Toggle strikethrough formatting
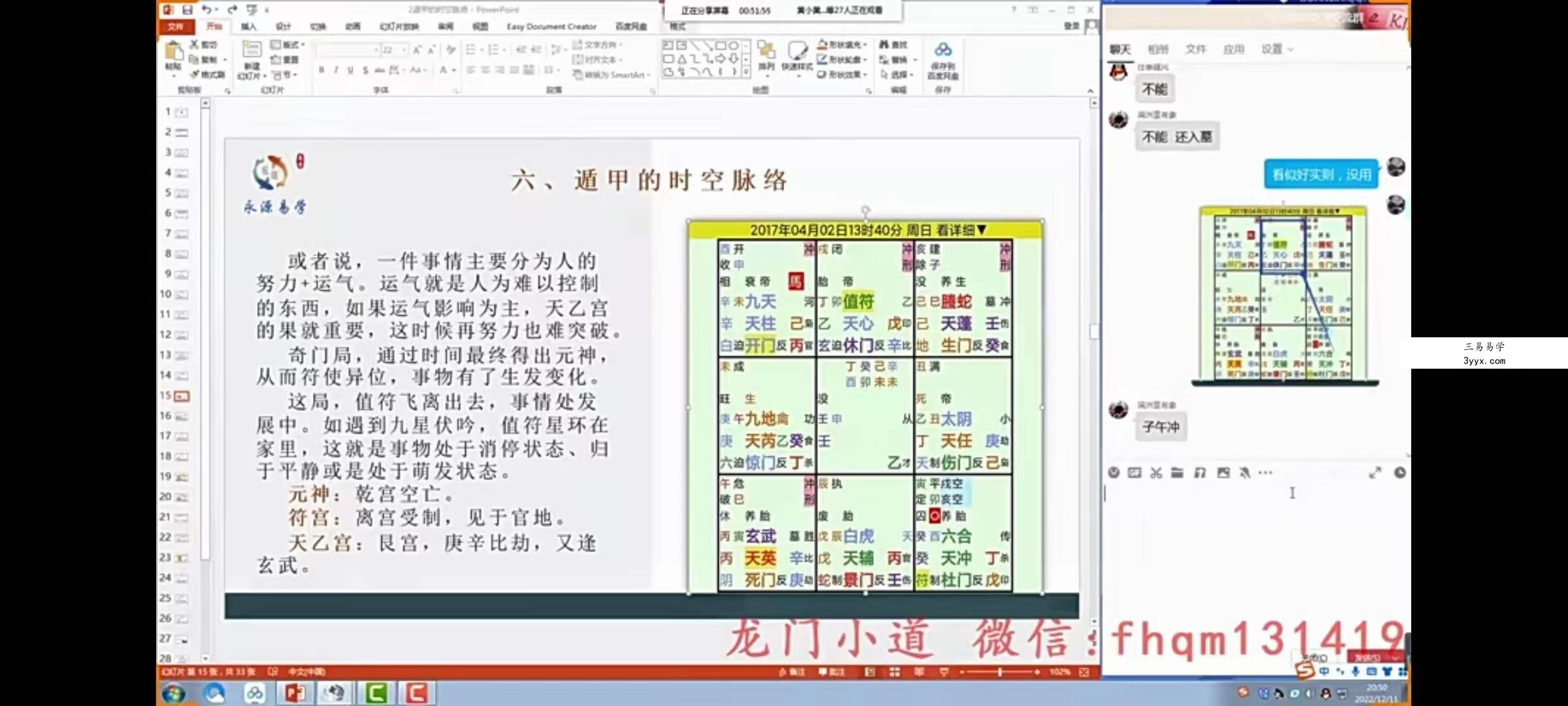The image size is (1568, 706). (380, 70)
